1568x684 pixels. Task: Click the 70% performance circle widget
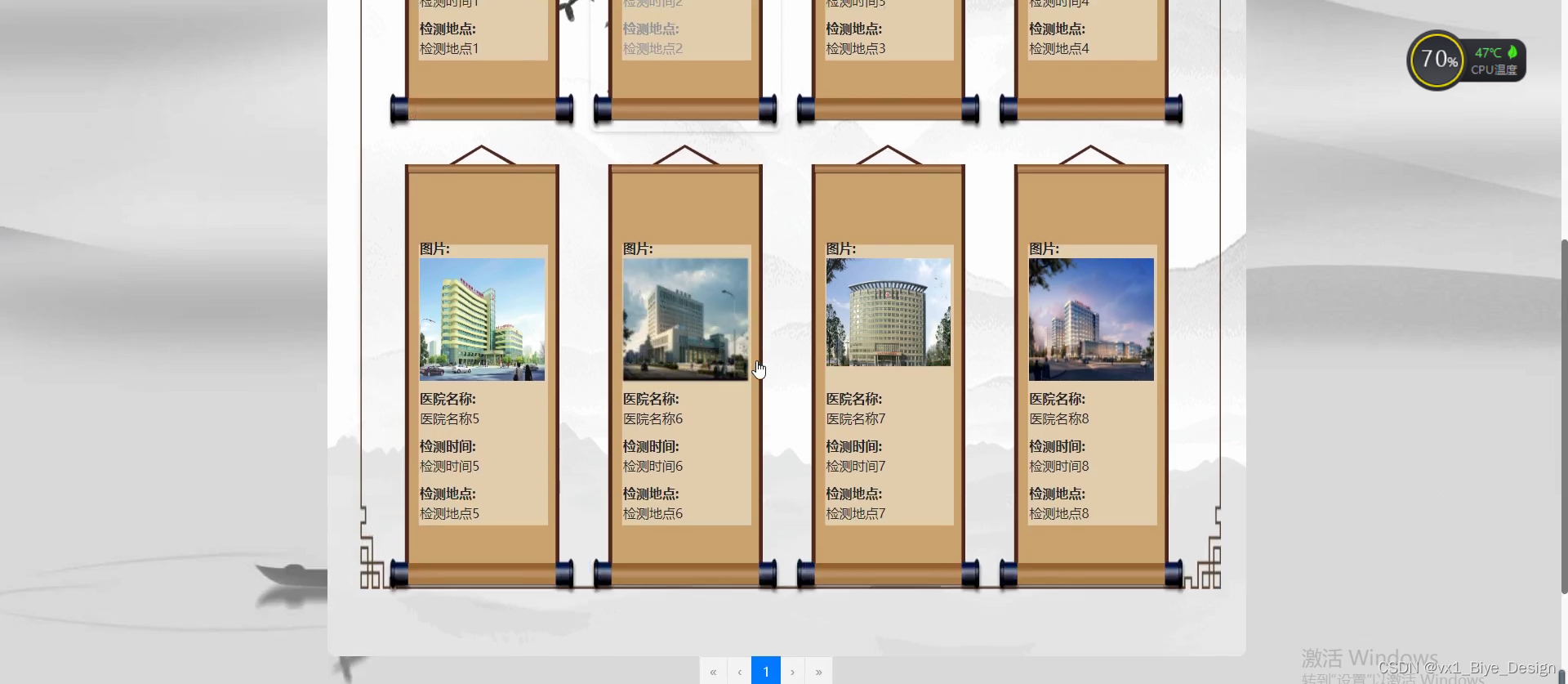click(1437, 60)
